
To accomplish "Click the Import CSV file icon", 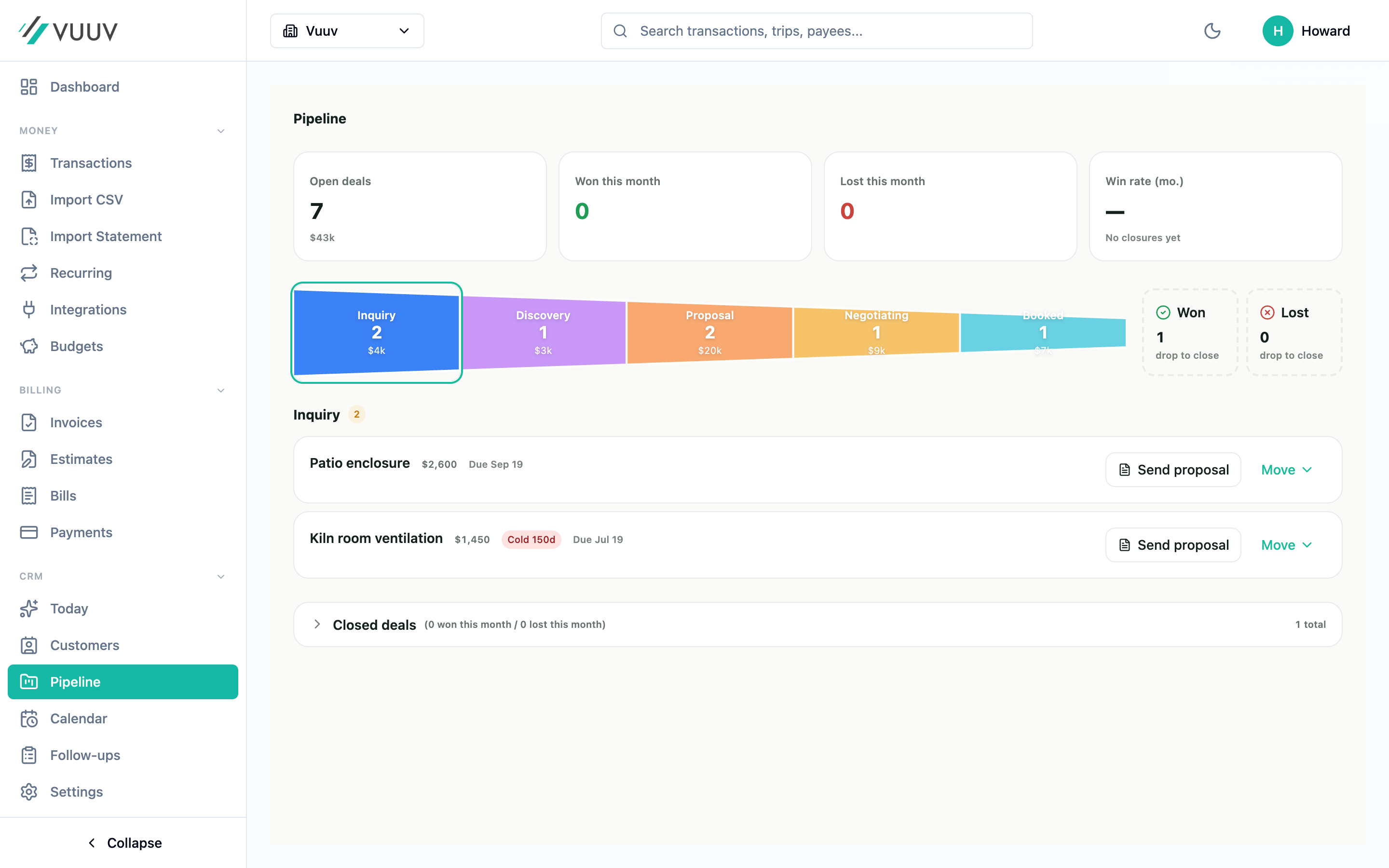I will [29, 200].
